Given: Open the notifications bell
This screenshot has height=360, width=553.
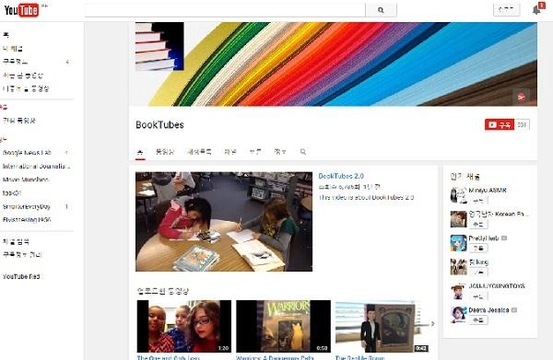Looking at the screenshot, I should pyautogui.click(x=537, y=10).
